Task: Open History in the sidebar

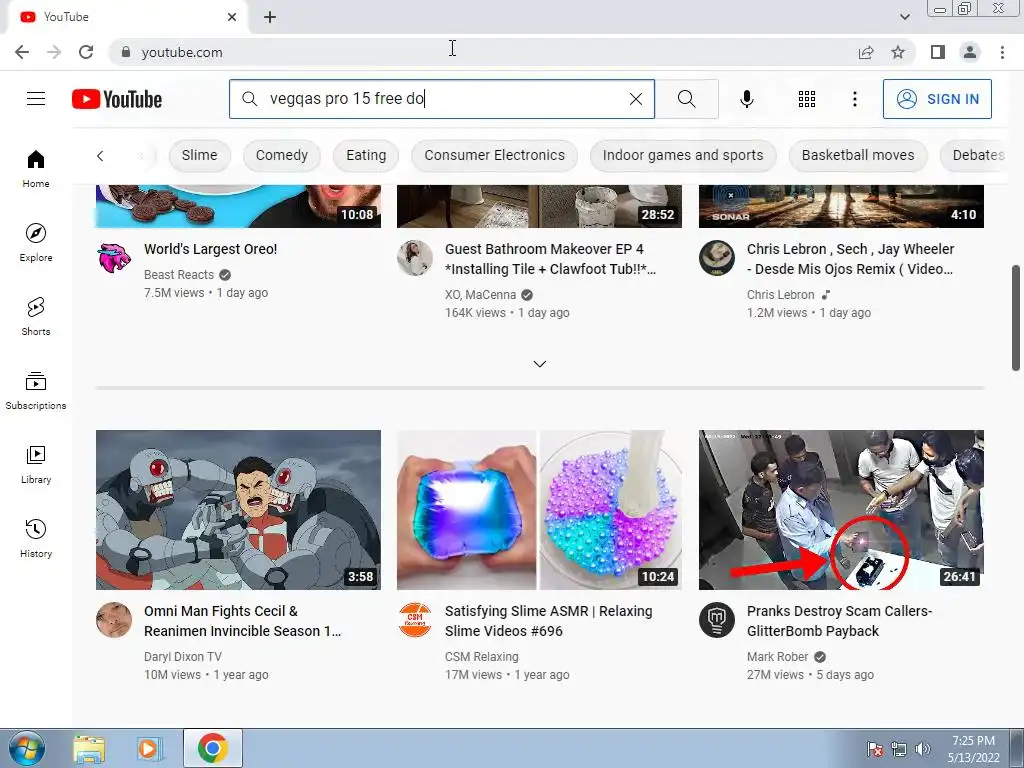Action: coord(36,538)
